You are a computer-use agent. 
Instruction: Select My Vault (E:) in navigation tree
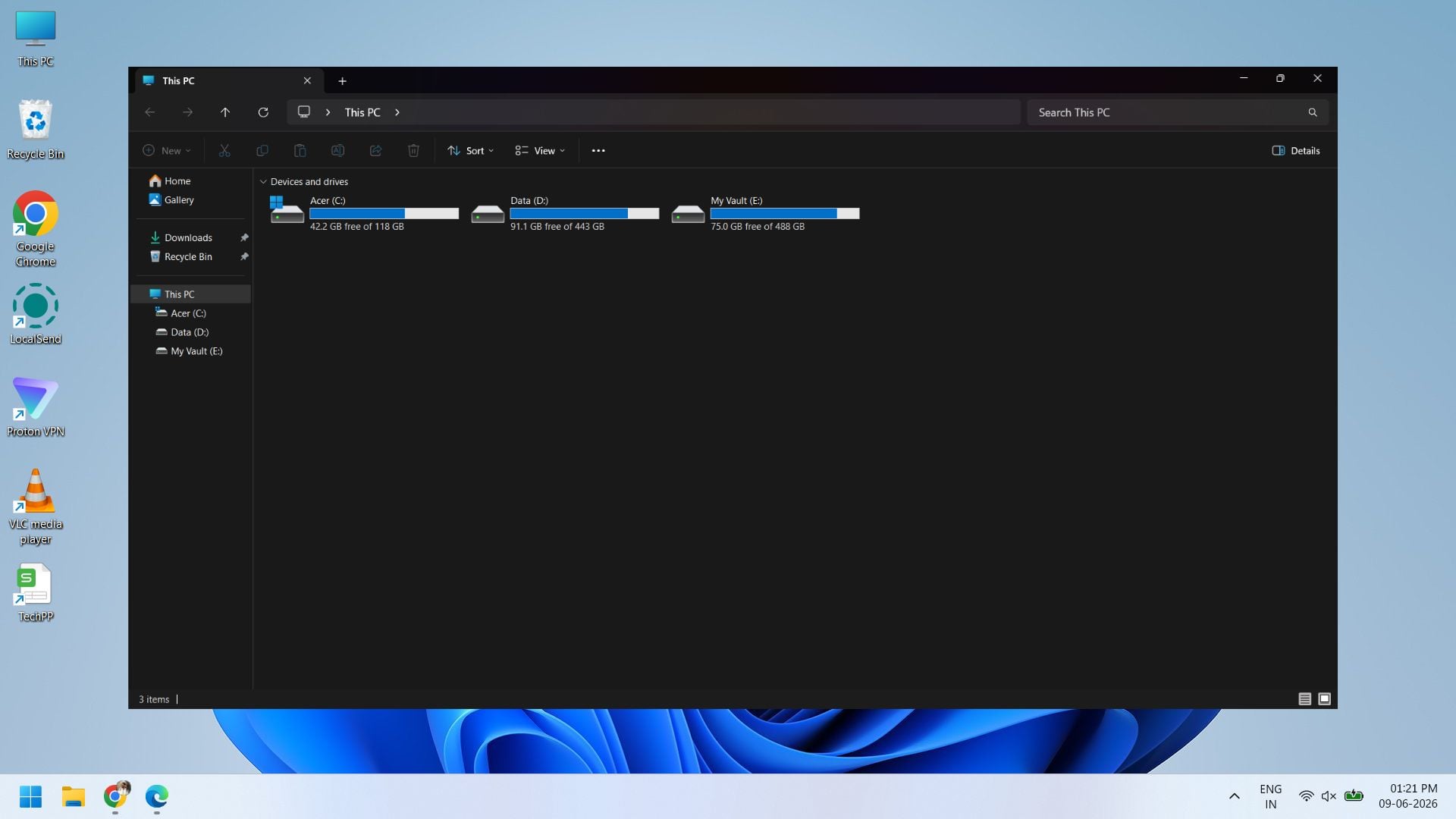[x=190, y=351]
